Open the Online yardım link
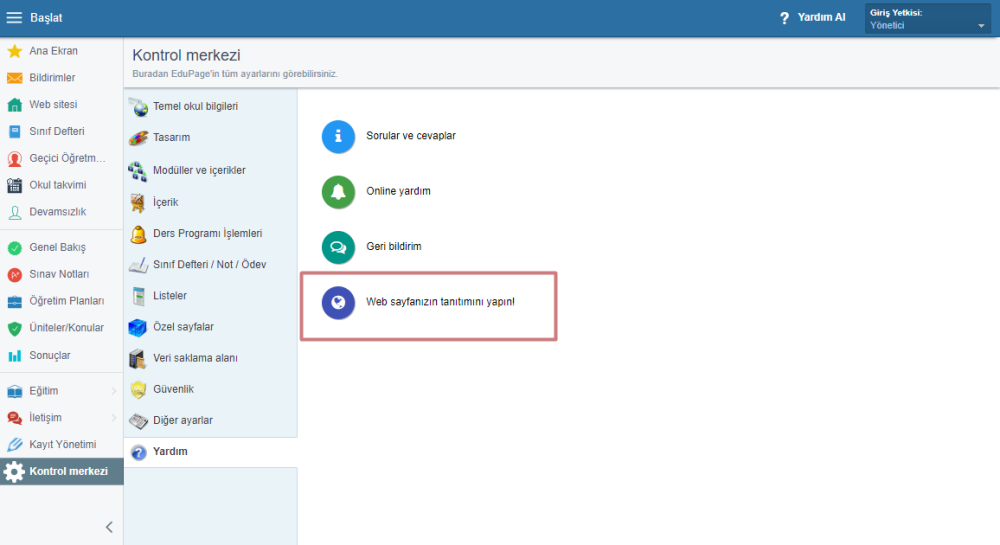Screen dimensions: 1000x545 coord(398,191)
